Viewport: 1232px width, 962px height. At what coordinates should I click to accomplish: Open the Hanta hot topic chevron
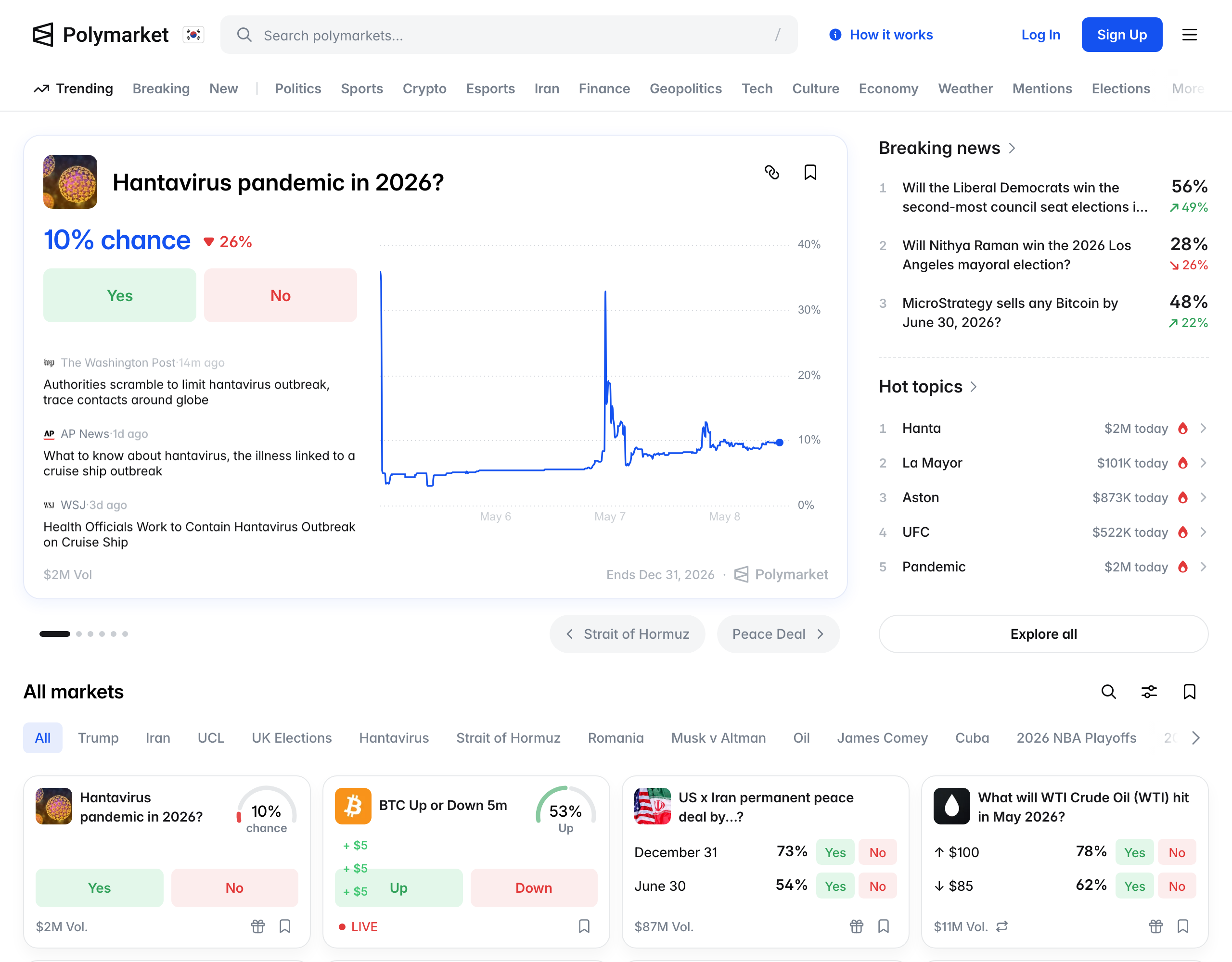1203,428
